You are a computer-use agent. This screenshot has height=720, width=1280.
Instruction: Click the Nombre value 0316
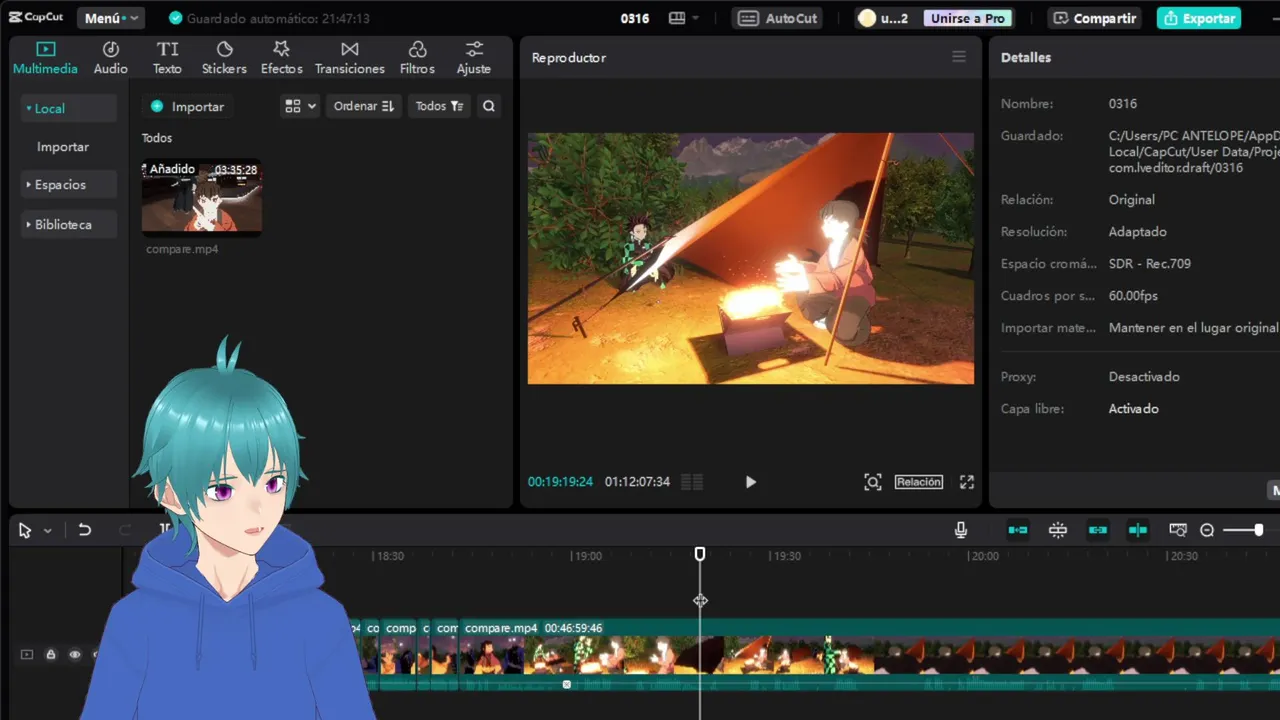[x=1123, y=104]
